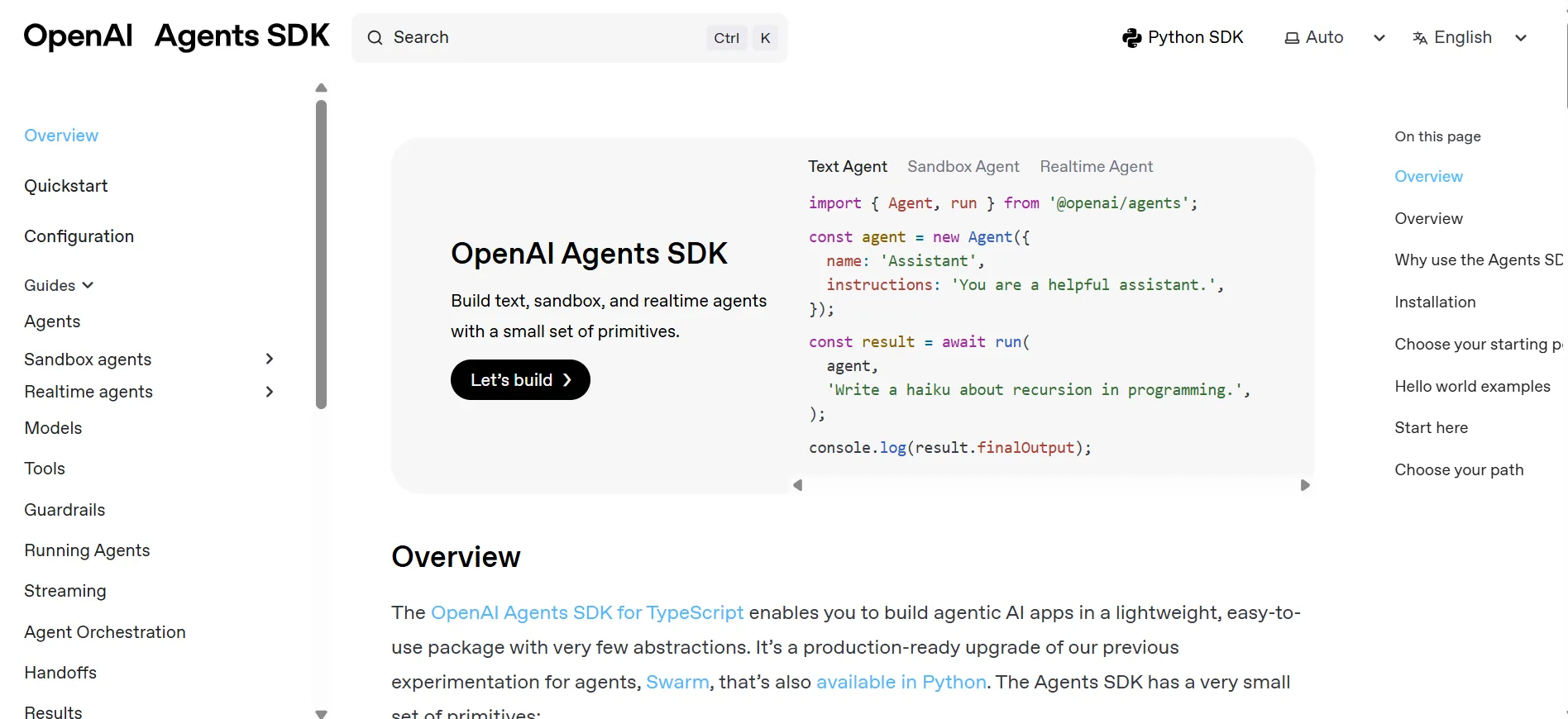Open Streaming in the sidebar
Viewport: 1568px width, 719px height.
pyautogui.click(x=65, y=591)
